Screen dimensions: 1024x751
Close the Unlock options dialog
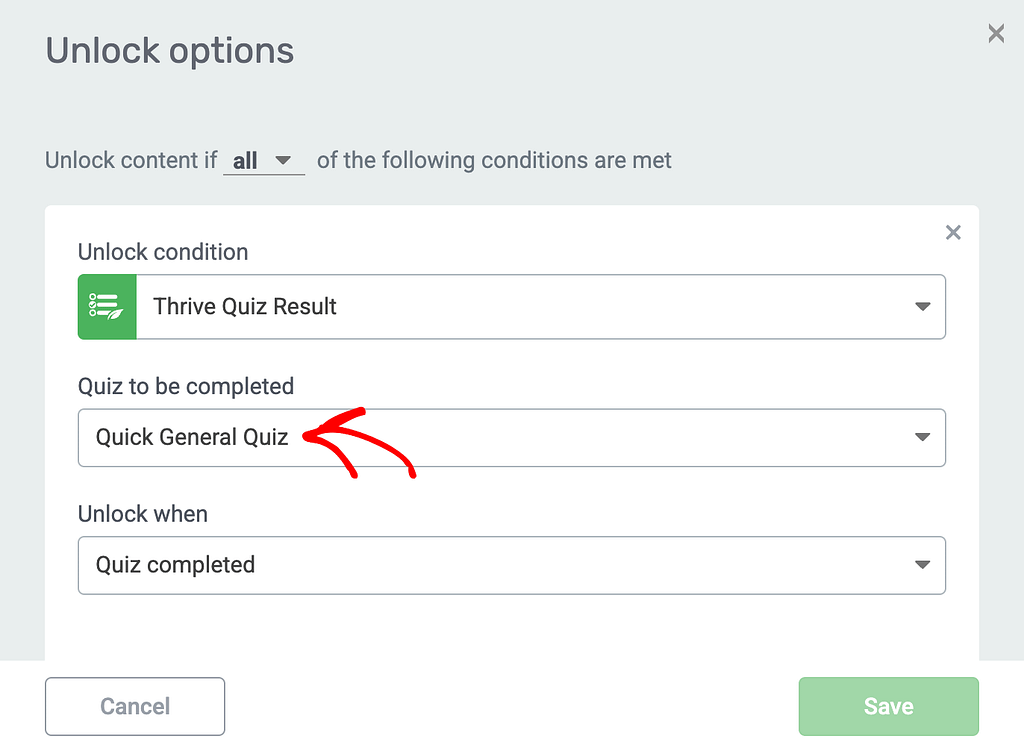pyautogui.click(x=996, y=34)
